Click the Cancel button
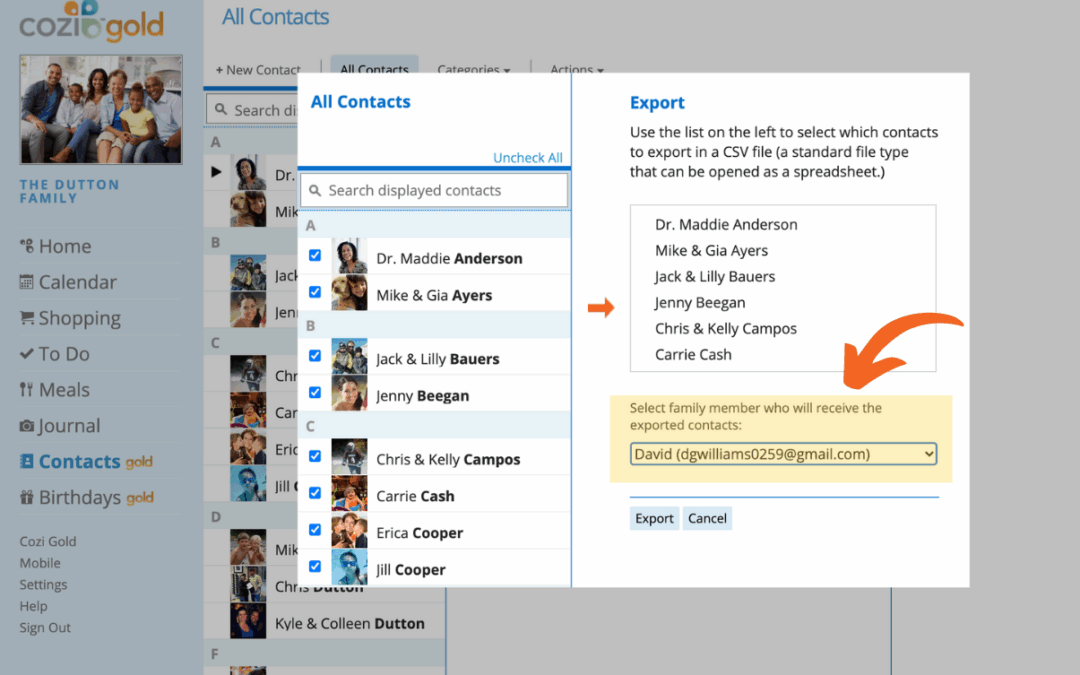This screenshot has width=1080, height=675. (707, 518)
